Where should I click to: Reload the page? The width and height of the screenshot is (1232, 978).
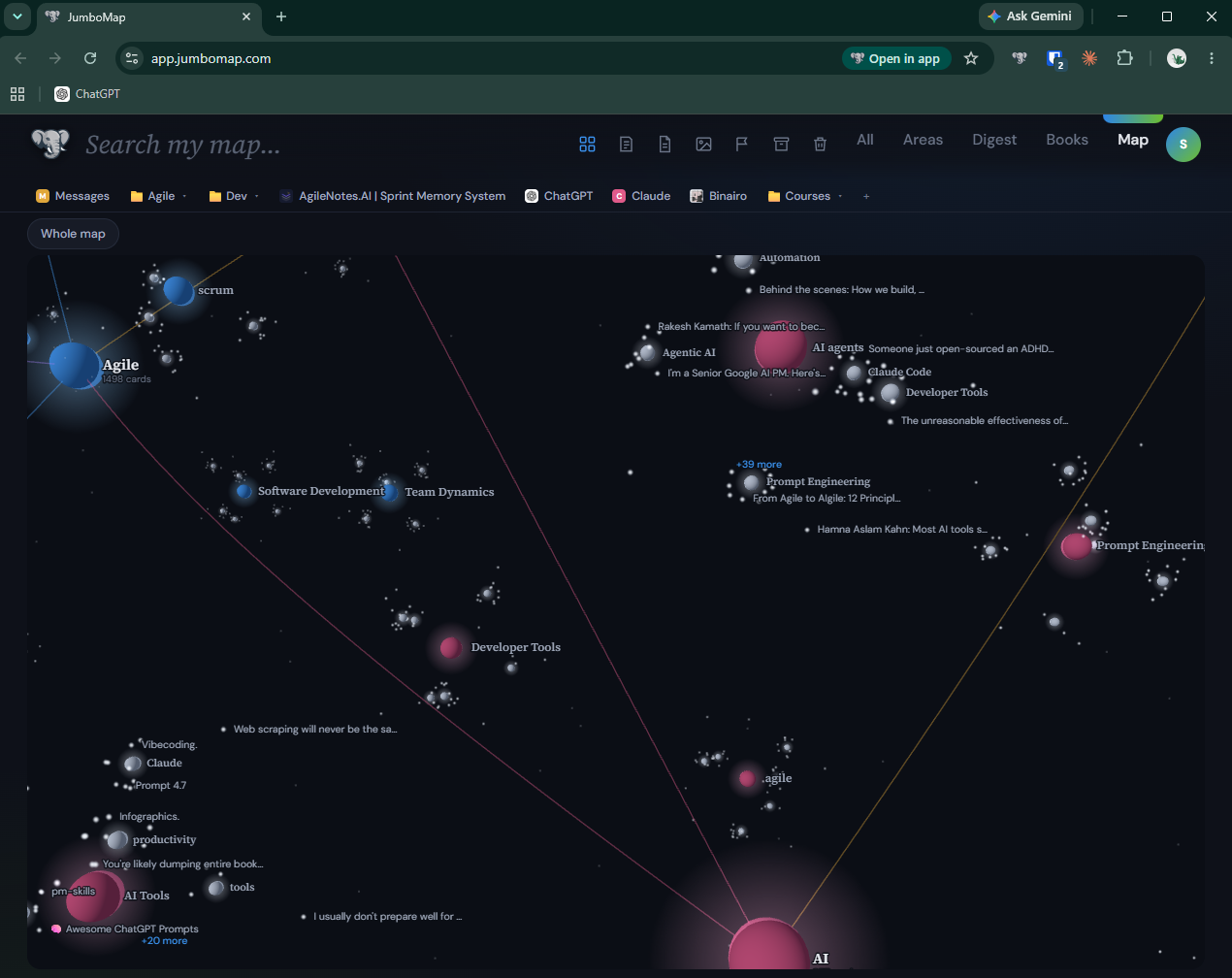(x=90, y=58)
